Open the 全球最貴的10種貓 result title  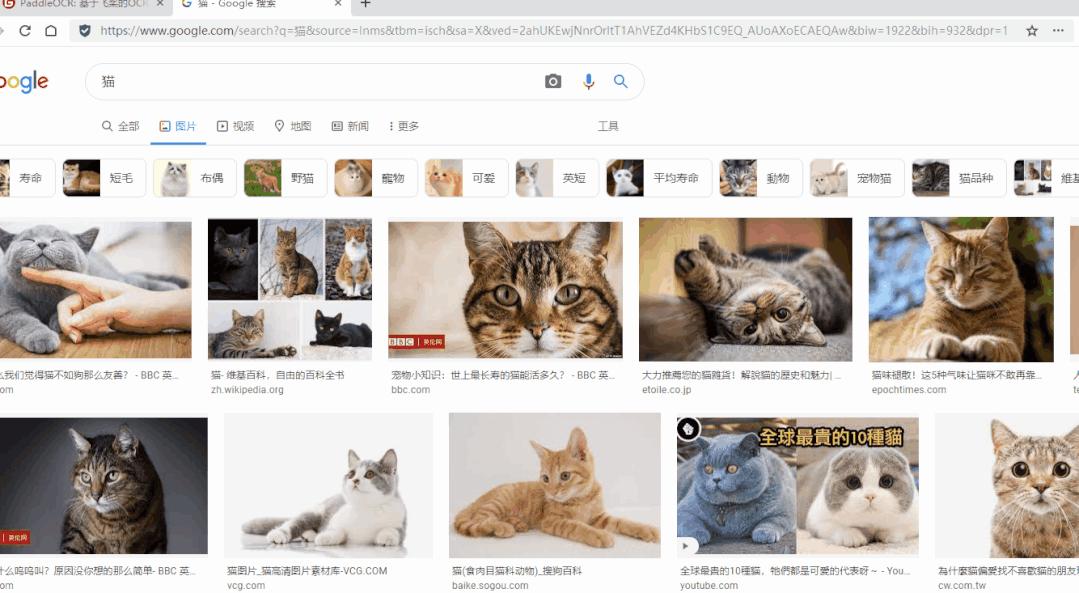(795, 571)
